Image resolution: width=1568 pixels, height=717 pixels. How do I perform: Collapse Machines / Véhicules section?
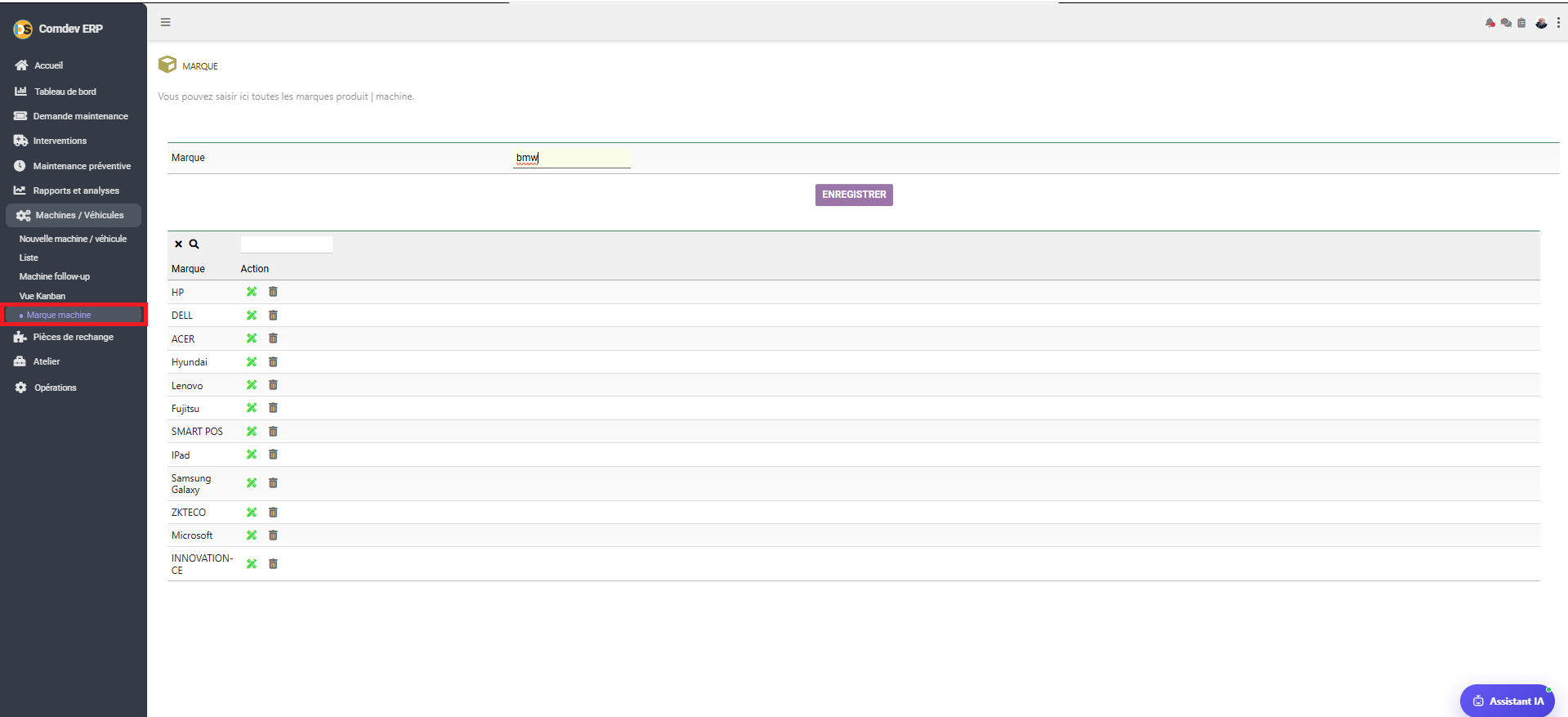click(x=74, y=215)
